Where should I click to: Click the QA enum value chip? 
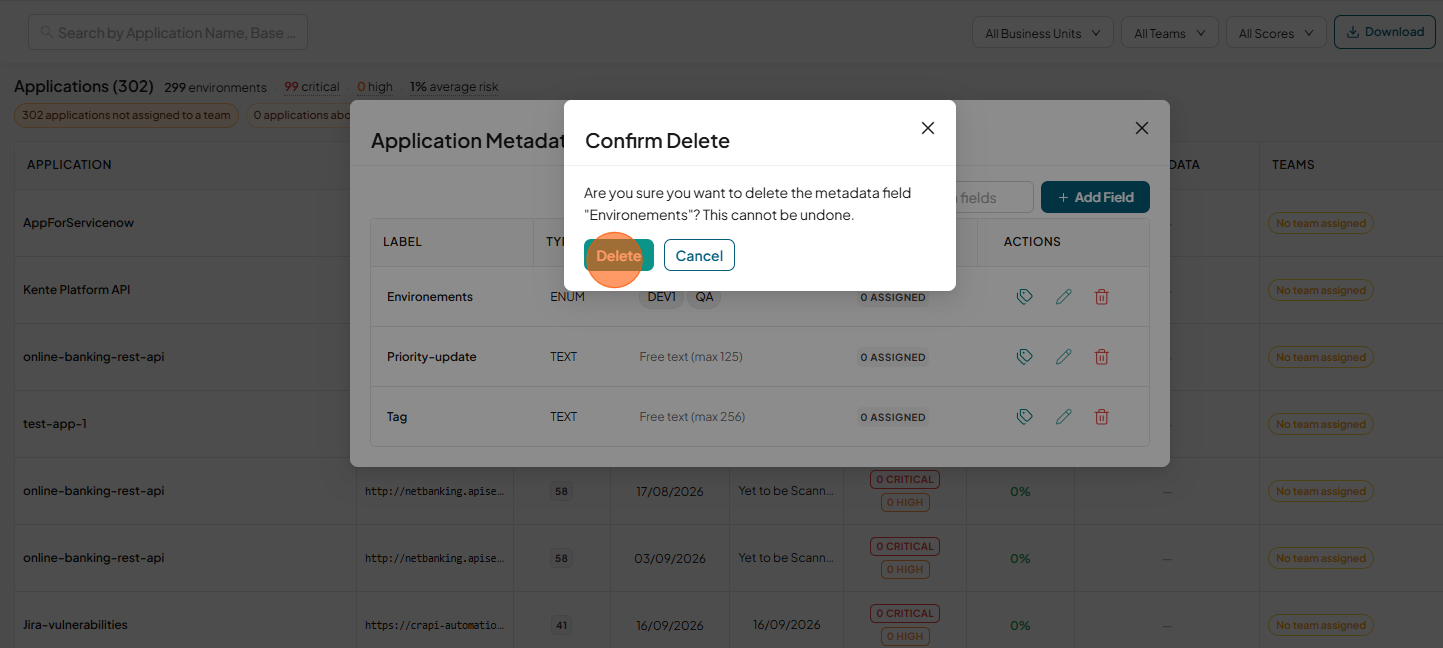(705, 297)
